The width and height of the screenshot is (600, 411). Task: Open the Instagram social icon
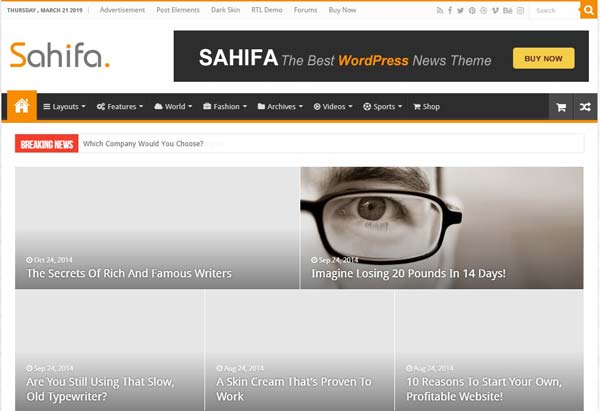[x=520, y=10]
